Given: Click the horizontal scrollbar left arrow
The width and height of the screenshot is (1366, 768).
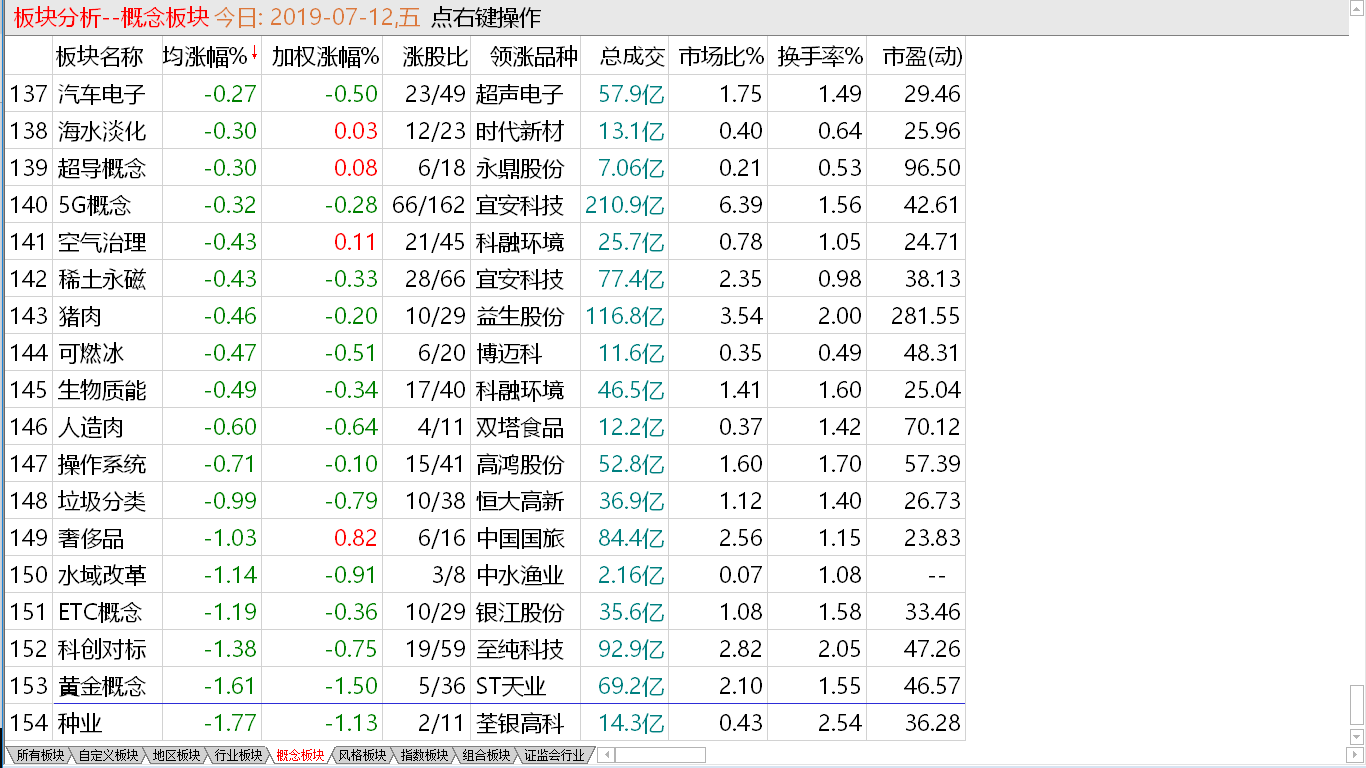Looking at the screenshot, I should pyautogui.click(x=606, y=755).
